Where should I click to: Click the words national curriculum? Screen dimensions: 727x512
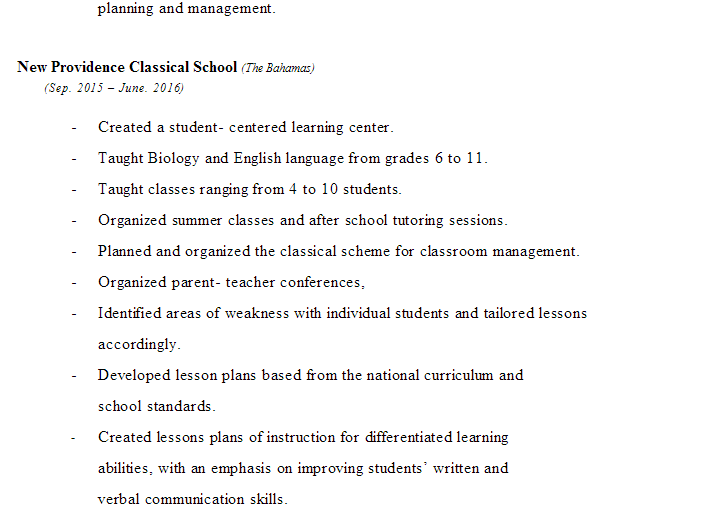pos(431,375)
